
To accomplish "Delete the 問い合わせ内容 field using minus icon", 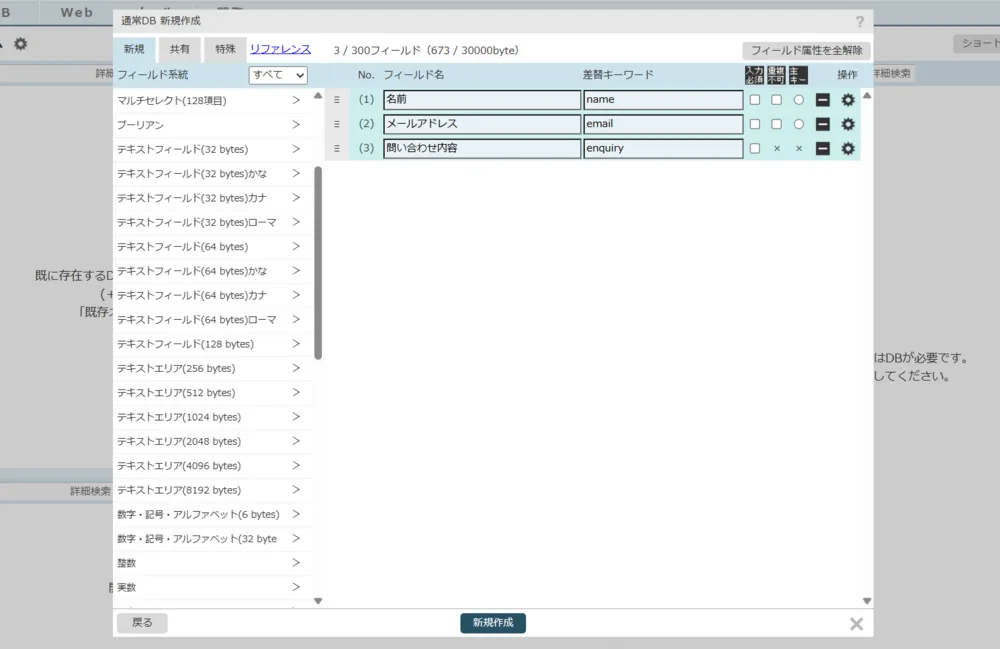I will click(x=823, y=149).
